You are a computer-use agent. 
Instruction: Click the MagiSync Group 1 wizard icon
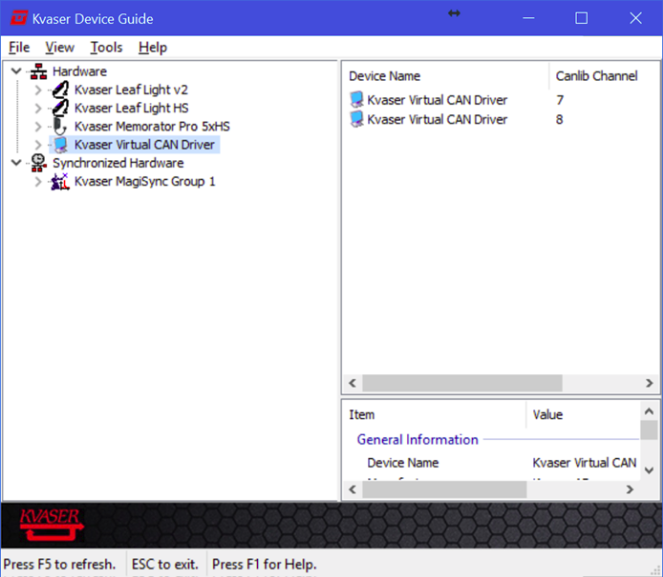tap(60, 181)
